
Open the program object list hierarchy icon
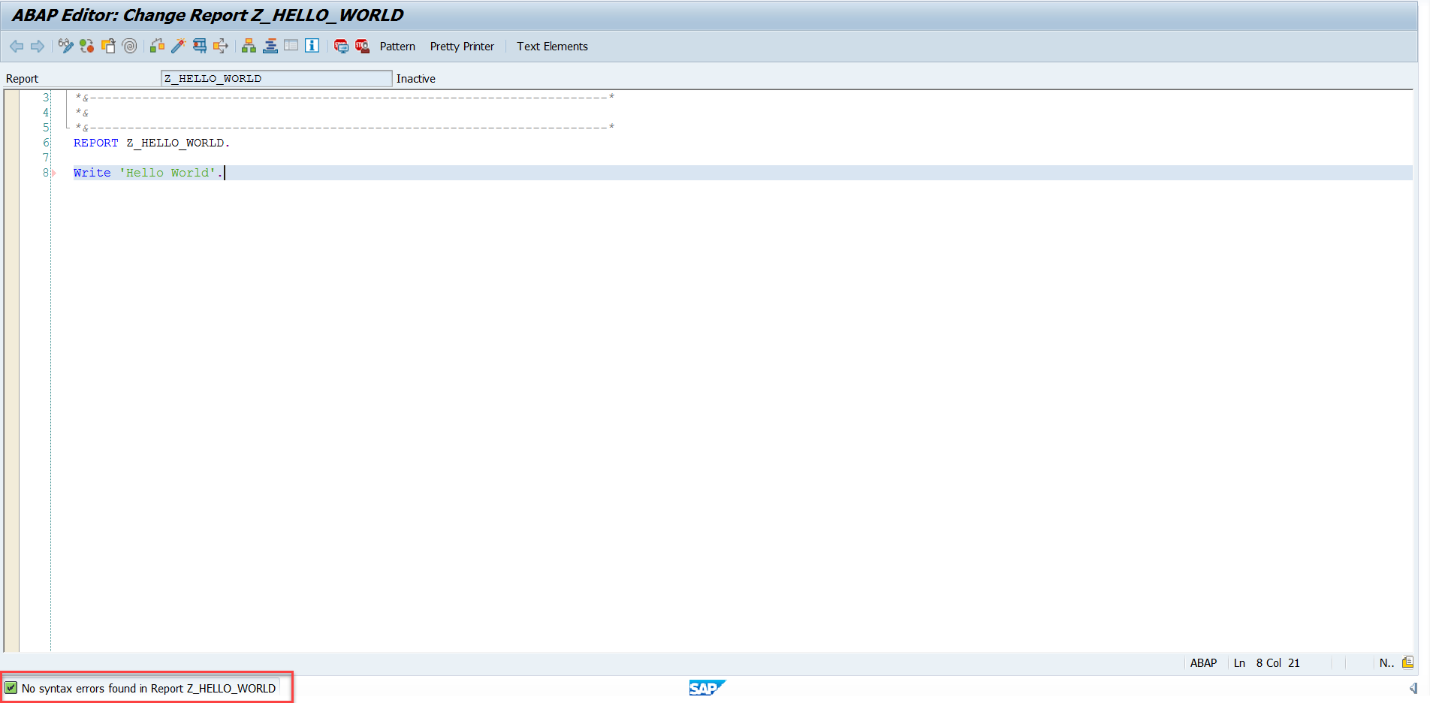pyautogui.click(x=247, y=45)
